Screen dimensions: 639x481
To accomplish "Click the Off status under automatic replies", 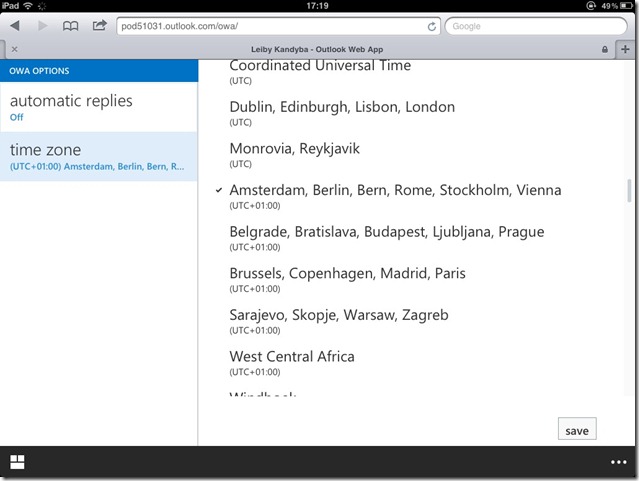I will coord(16,117).
